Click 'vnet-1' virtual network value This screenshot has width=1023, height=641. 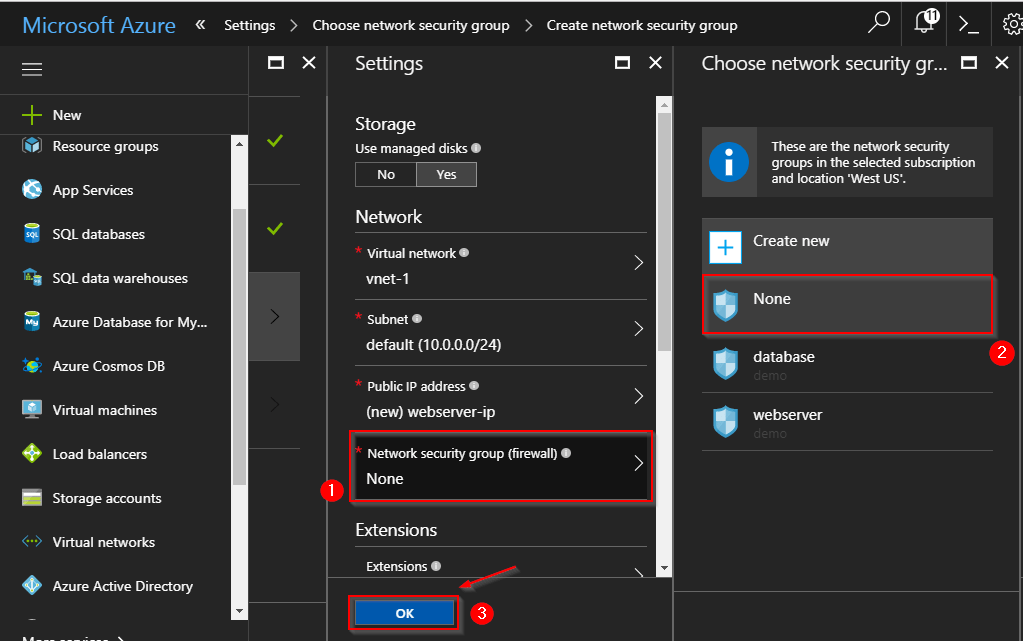[388, 279]
